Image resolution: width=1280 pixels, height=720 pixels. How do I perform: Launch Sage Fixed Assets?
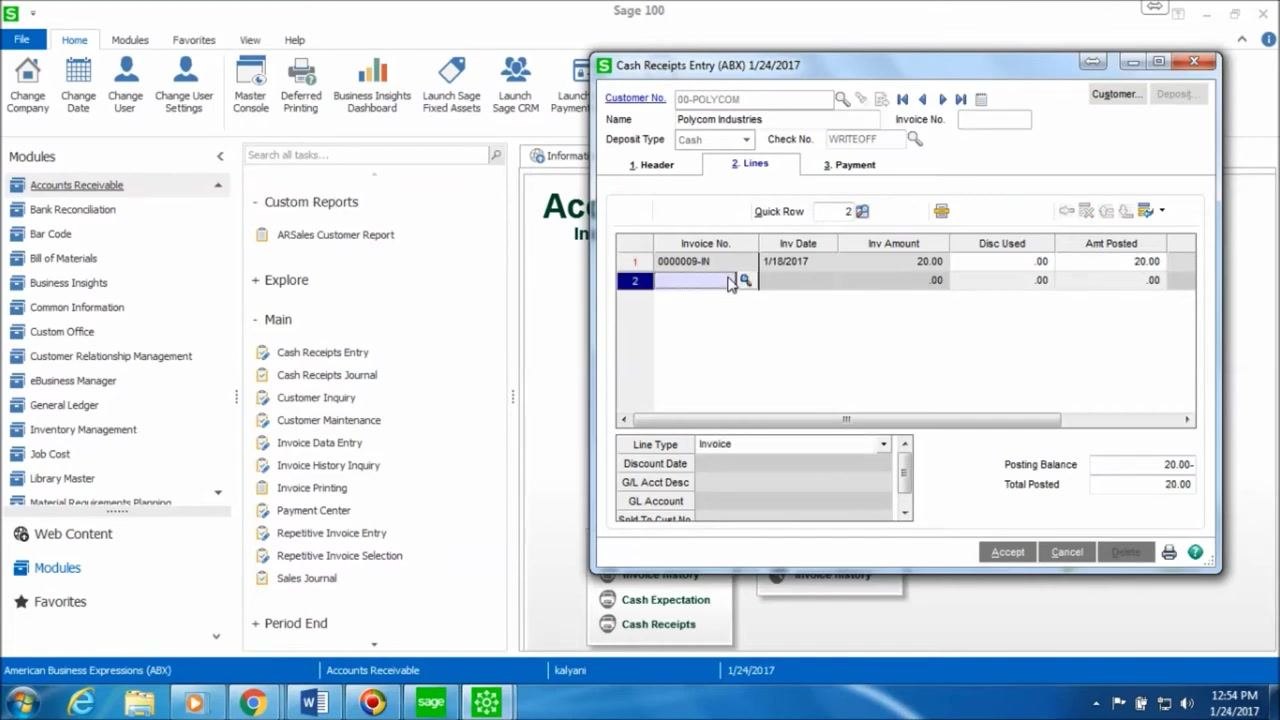452,85
